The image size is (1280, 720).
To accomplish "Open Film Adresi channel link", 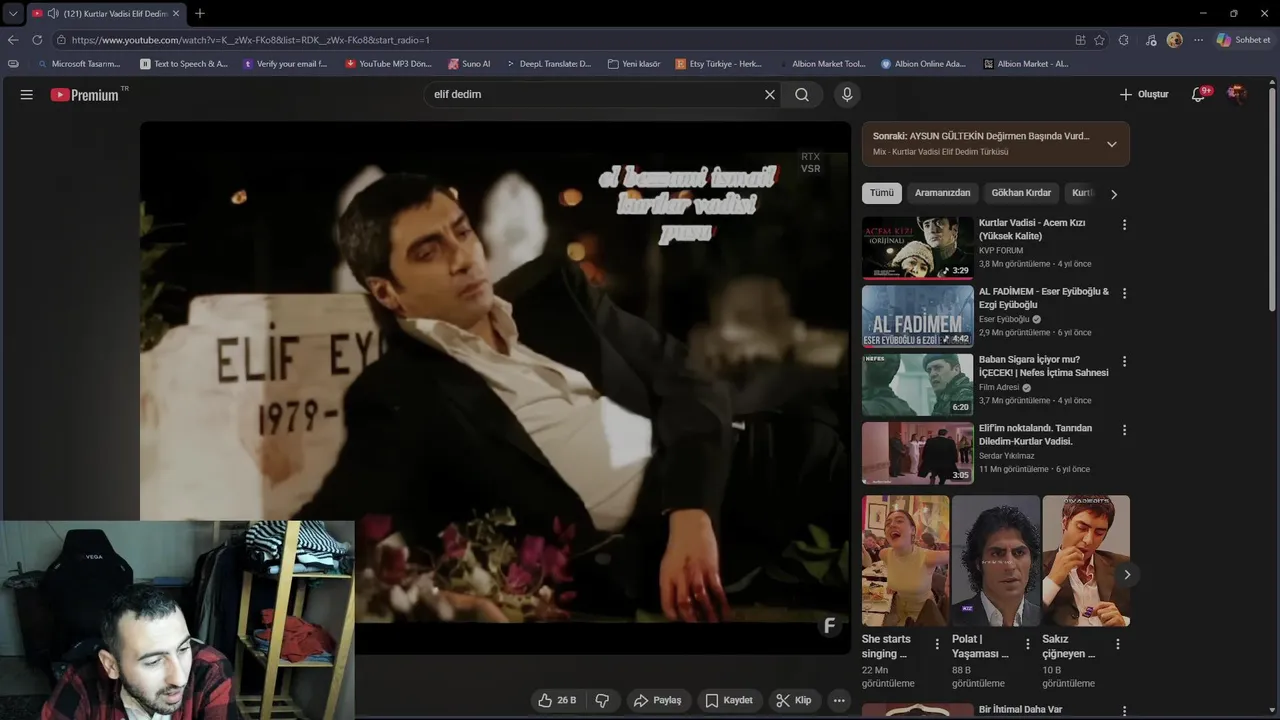I will click(999, 387).
